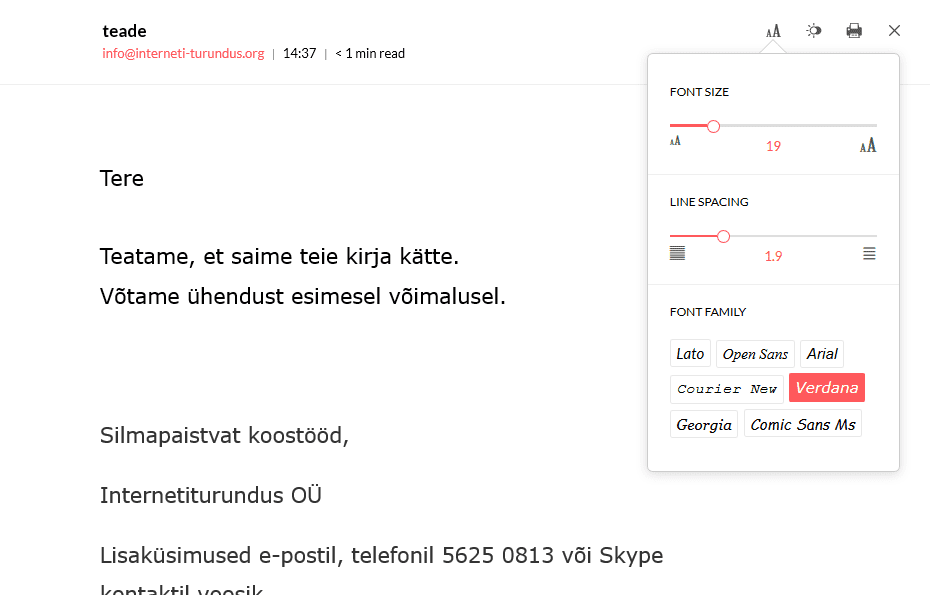Toggle the night mode brightness icon

coord(814,30)
